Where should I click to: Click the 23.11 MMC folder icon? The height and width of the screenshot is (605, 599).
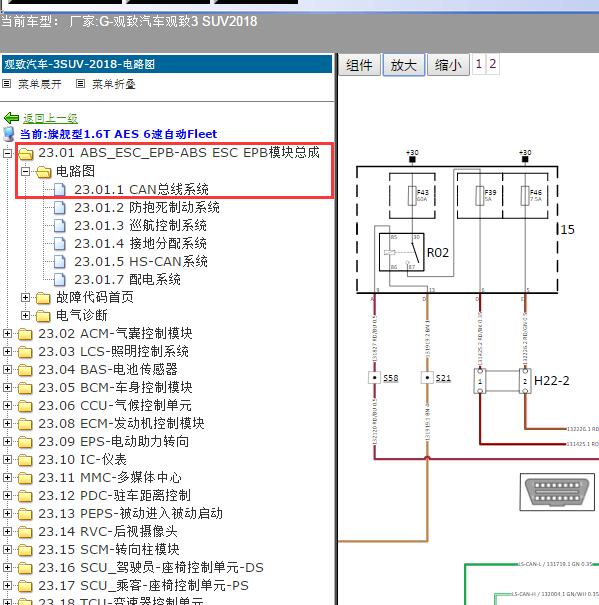pyautogui.click(x=25, y=478)
